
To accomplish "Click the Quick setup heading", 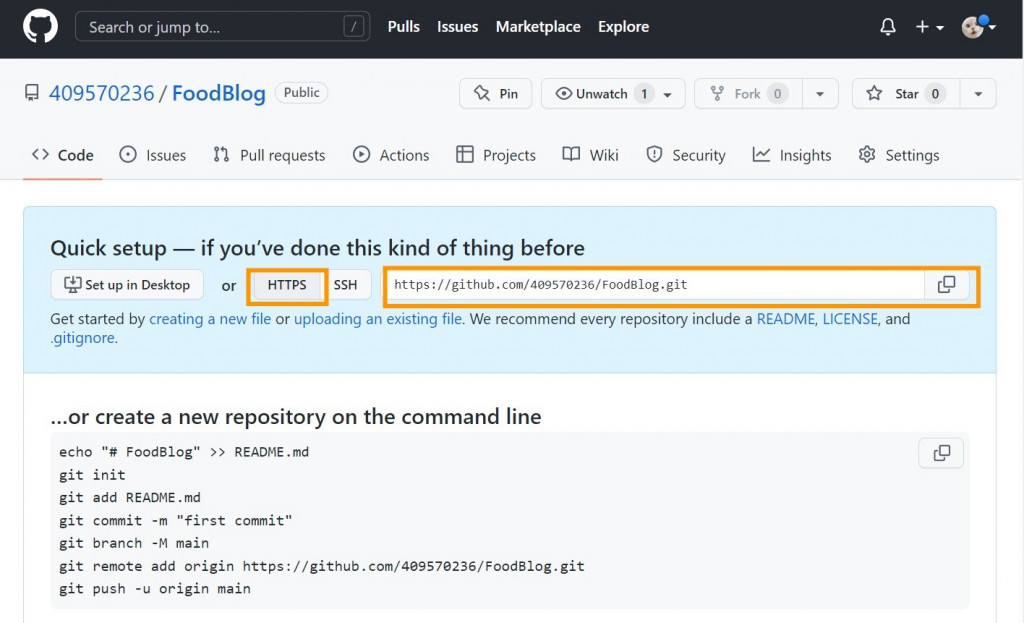I will 317,248.
